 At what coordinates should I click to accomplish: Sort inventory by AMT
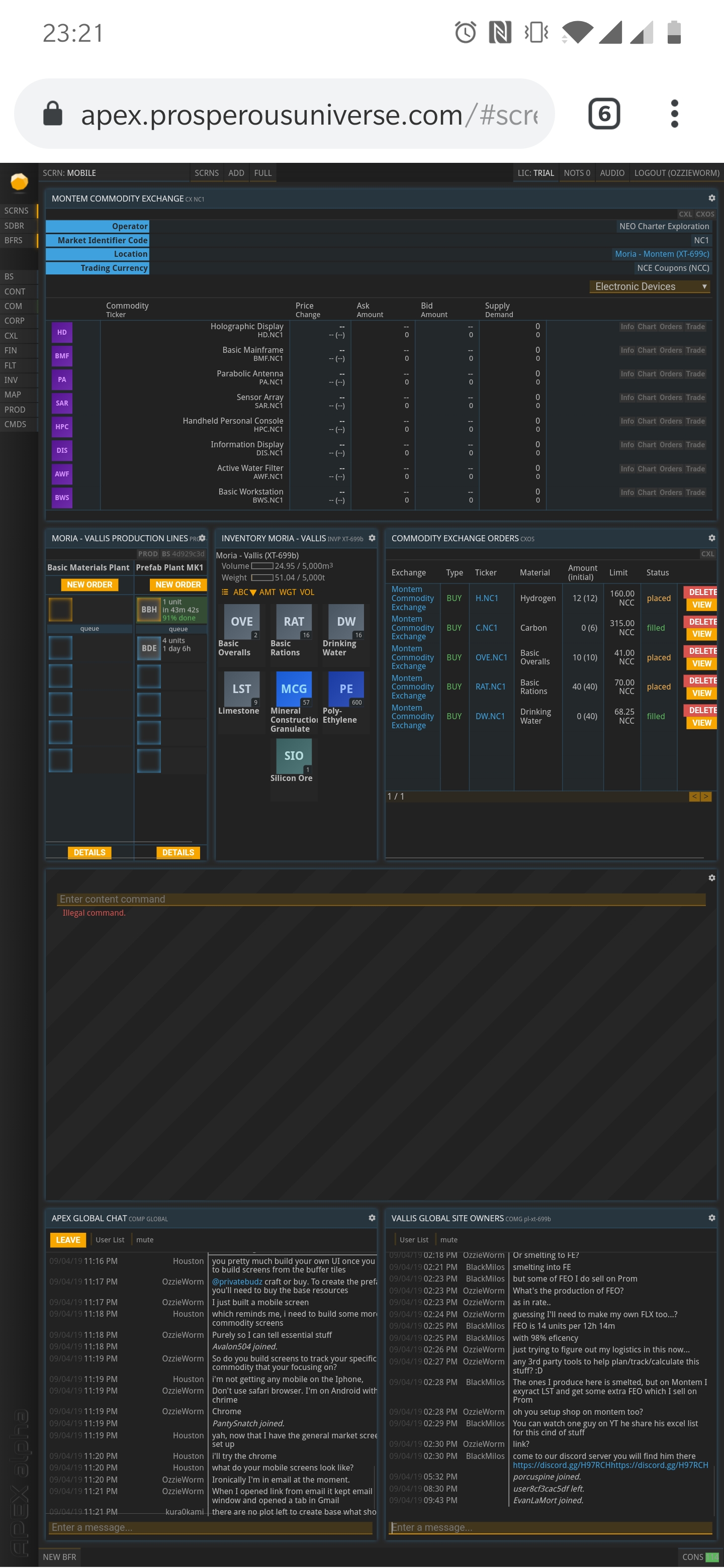pos(267,592)
